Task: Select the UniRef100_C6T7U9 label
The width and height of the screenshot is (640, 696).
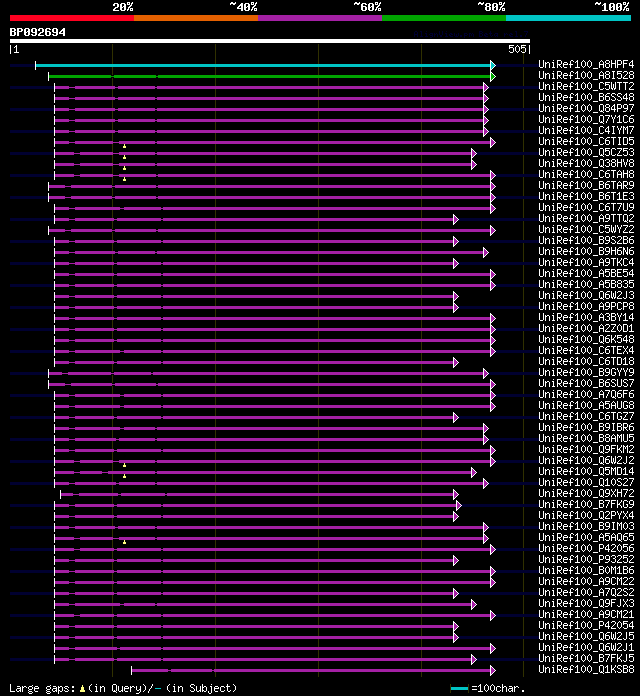Action: [x=586, y=207]
